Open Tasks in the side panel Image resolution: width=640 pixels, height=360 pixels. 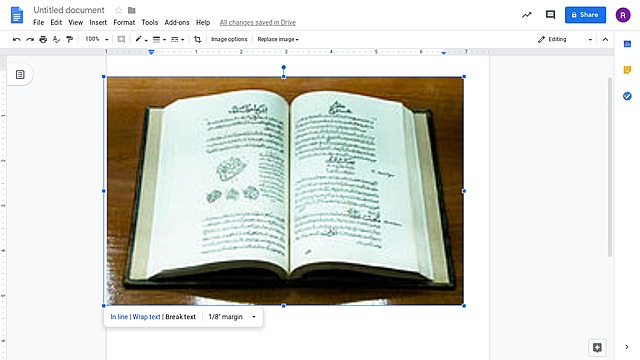627,96
